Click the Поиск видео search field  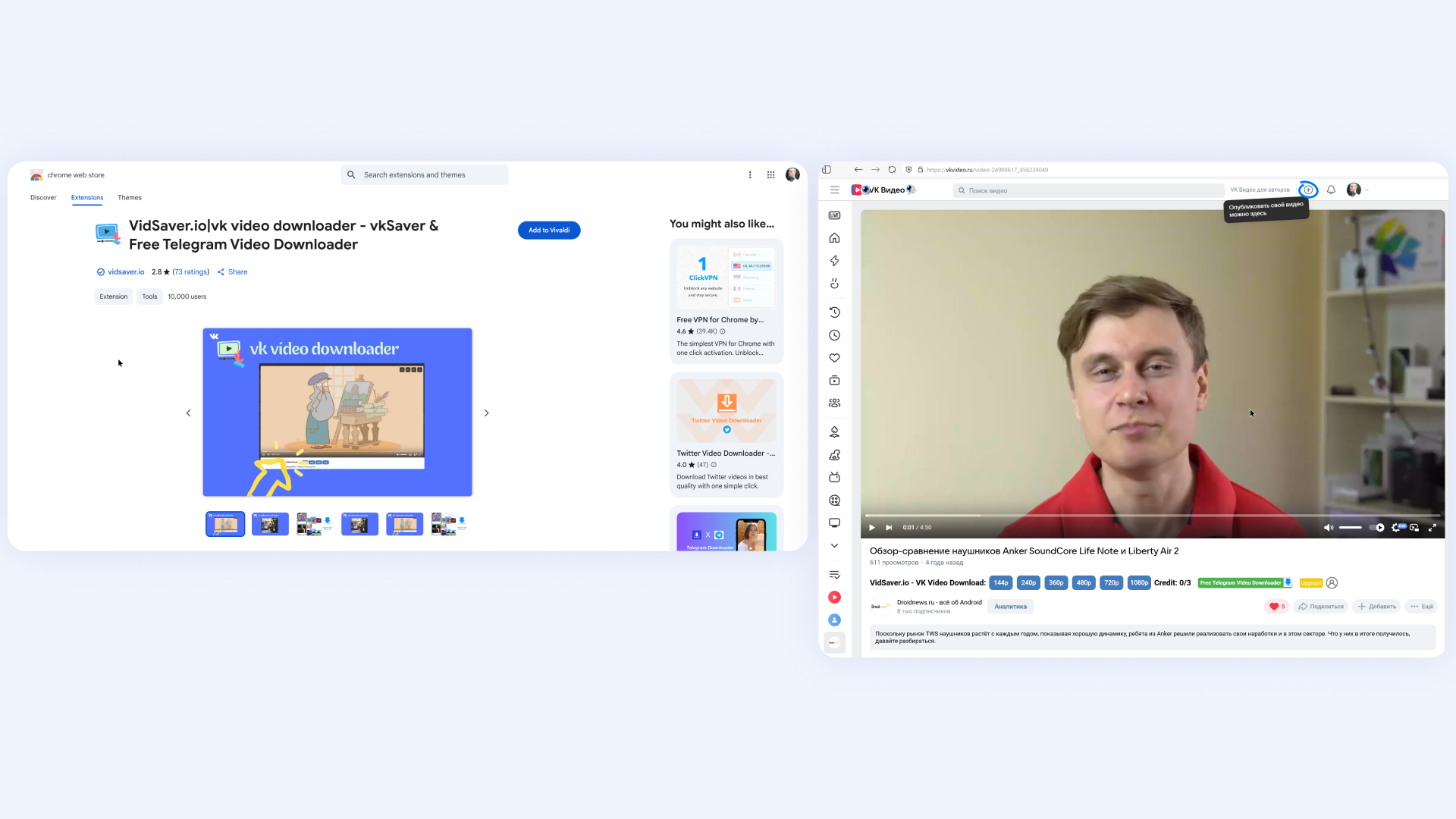[1089, 191]
